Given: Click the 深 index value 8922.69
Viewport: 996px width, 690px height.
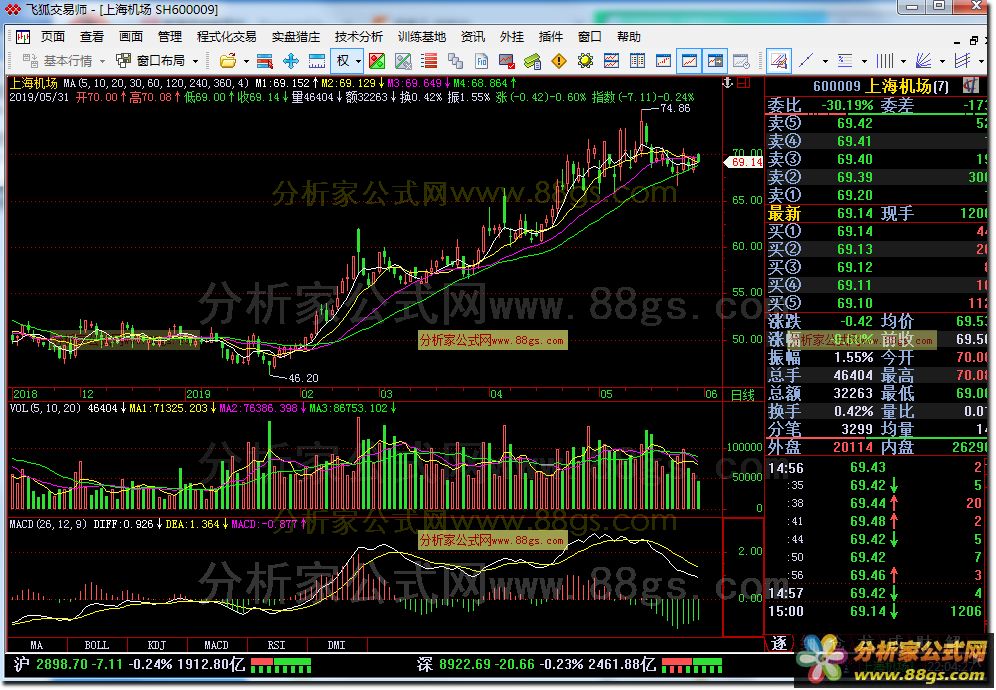Looking at the screenshot, I should coord(465,665).
